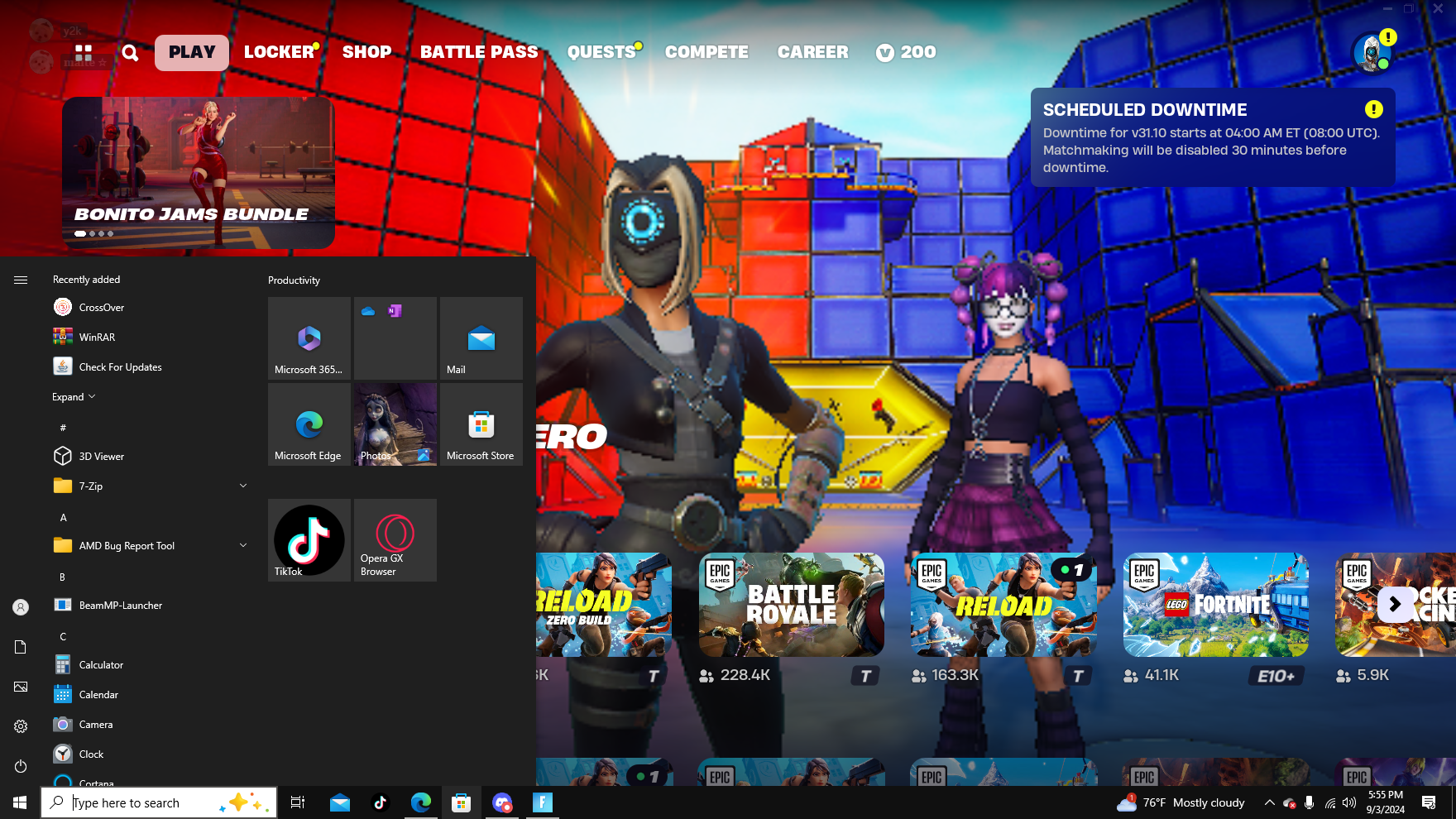Image resolution: width=1456 pixels, height=819 pixels.
Task: Switch to the QUESTS tab
Action: [x=602, y=52]
